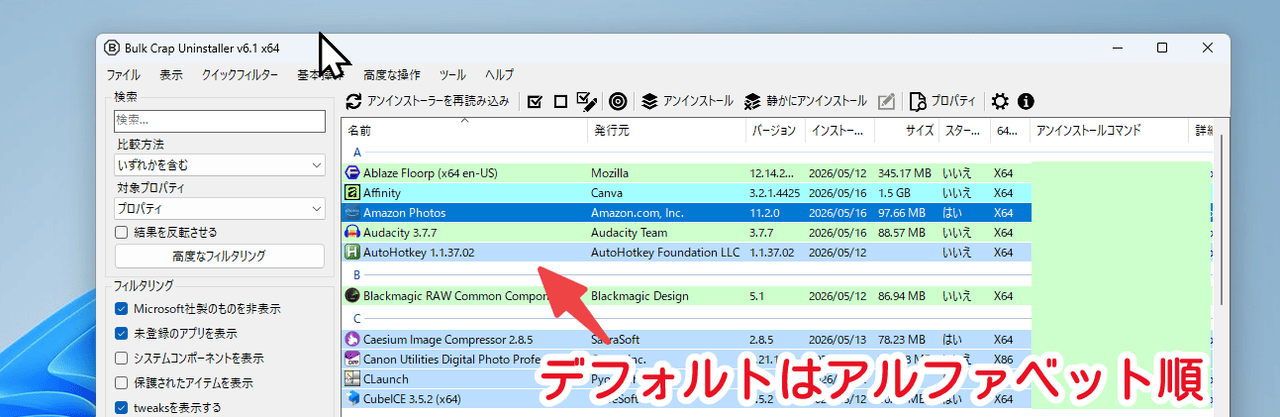Click the Caesium Image Compressor icon
The height and width of the screenshot is (417, 1280).
[352, 339]
